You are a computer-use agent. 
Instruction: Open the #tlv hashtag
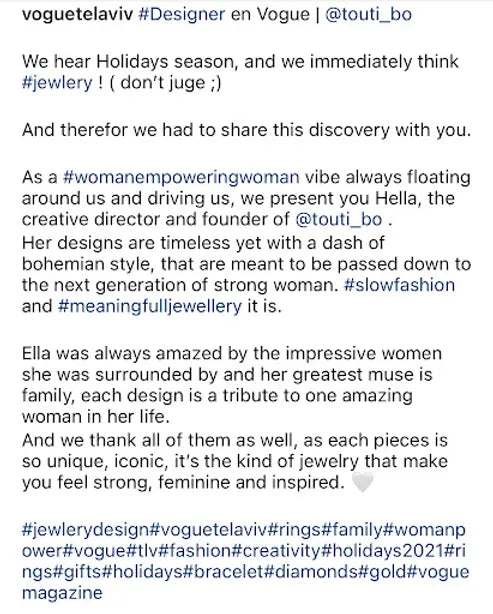coord(143,551)
